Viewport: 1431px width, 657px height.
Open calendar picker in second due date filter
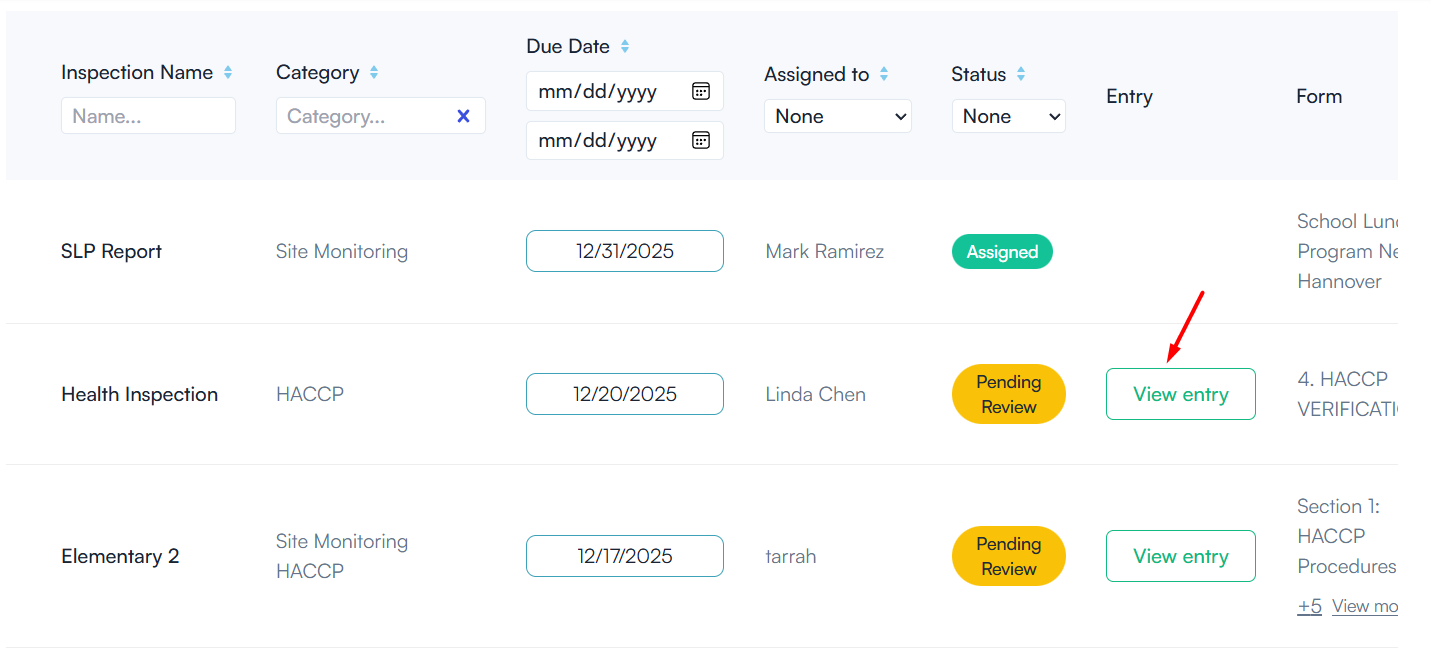tap(701, 140)
